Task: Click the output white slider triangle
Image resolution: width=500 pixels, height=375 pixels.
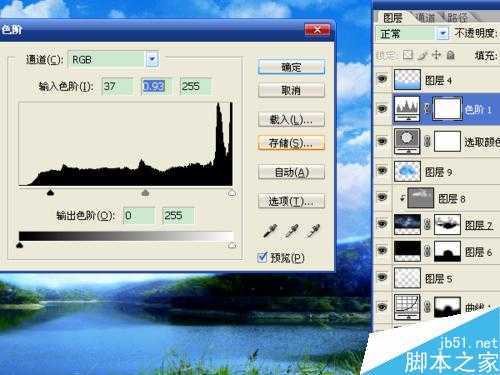Action: click(x=232, y=245)
